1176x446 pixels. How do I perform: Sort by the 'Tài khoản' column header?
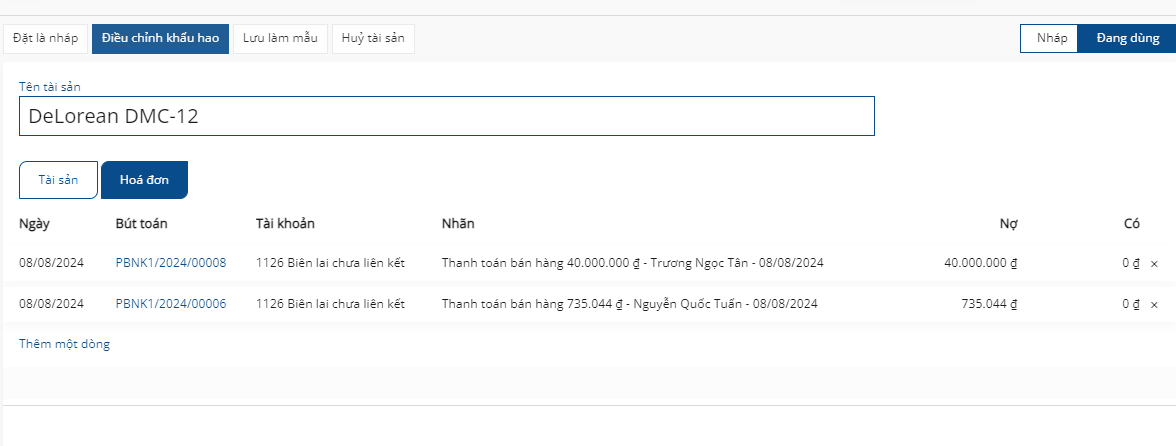coord(286,223)
